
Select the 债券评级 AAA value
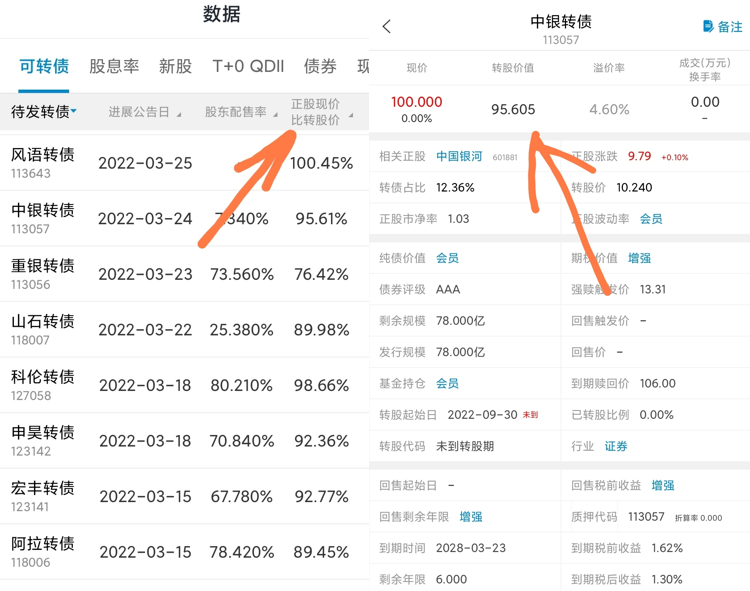(x=448, y=289)
